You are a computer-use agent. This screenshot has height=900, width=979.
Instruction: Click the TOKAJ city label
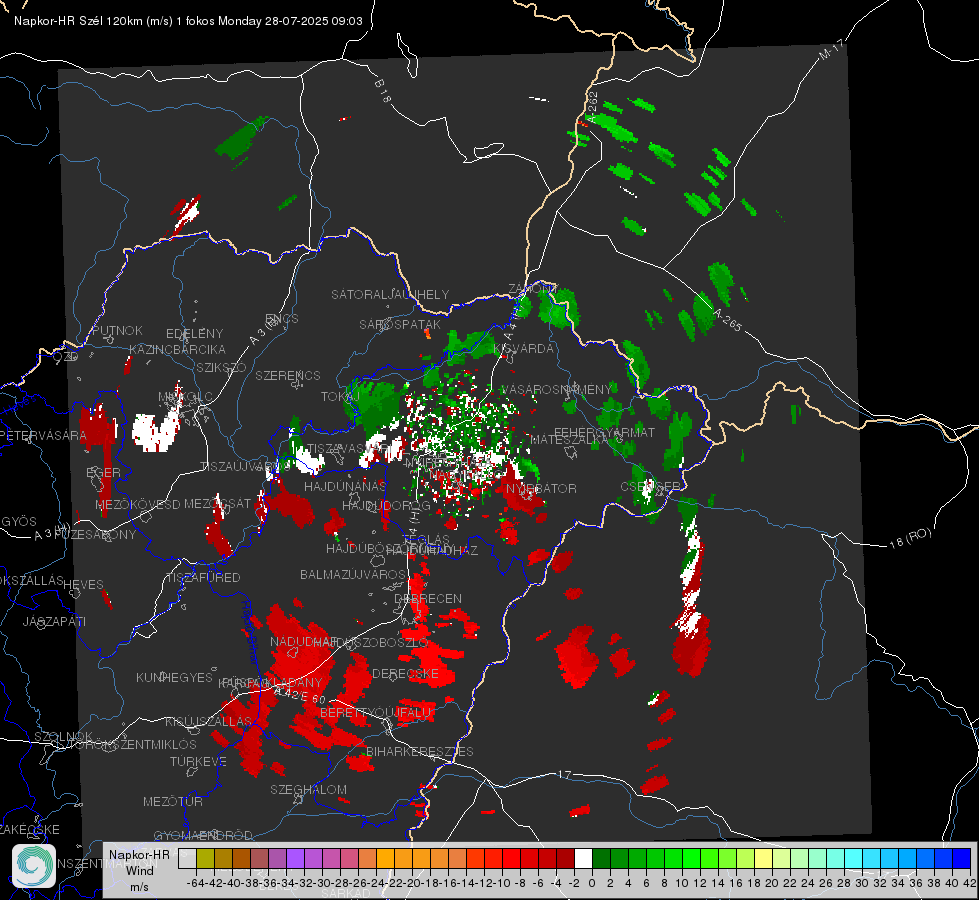[340, 397]
